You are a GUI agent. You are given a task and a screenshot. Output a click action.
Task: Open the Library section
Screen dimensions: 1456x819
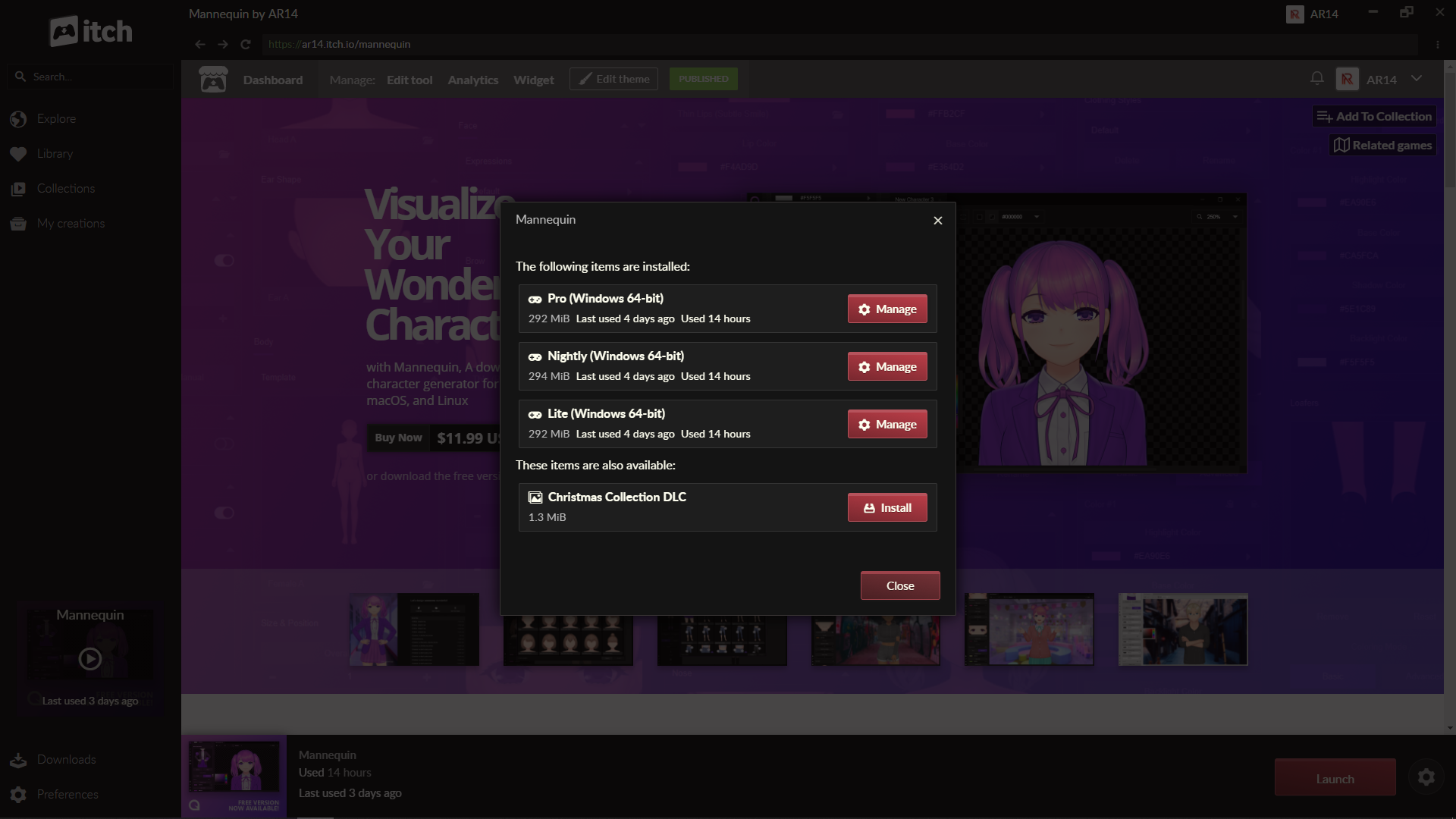pos(55,153)
